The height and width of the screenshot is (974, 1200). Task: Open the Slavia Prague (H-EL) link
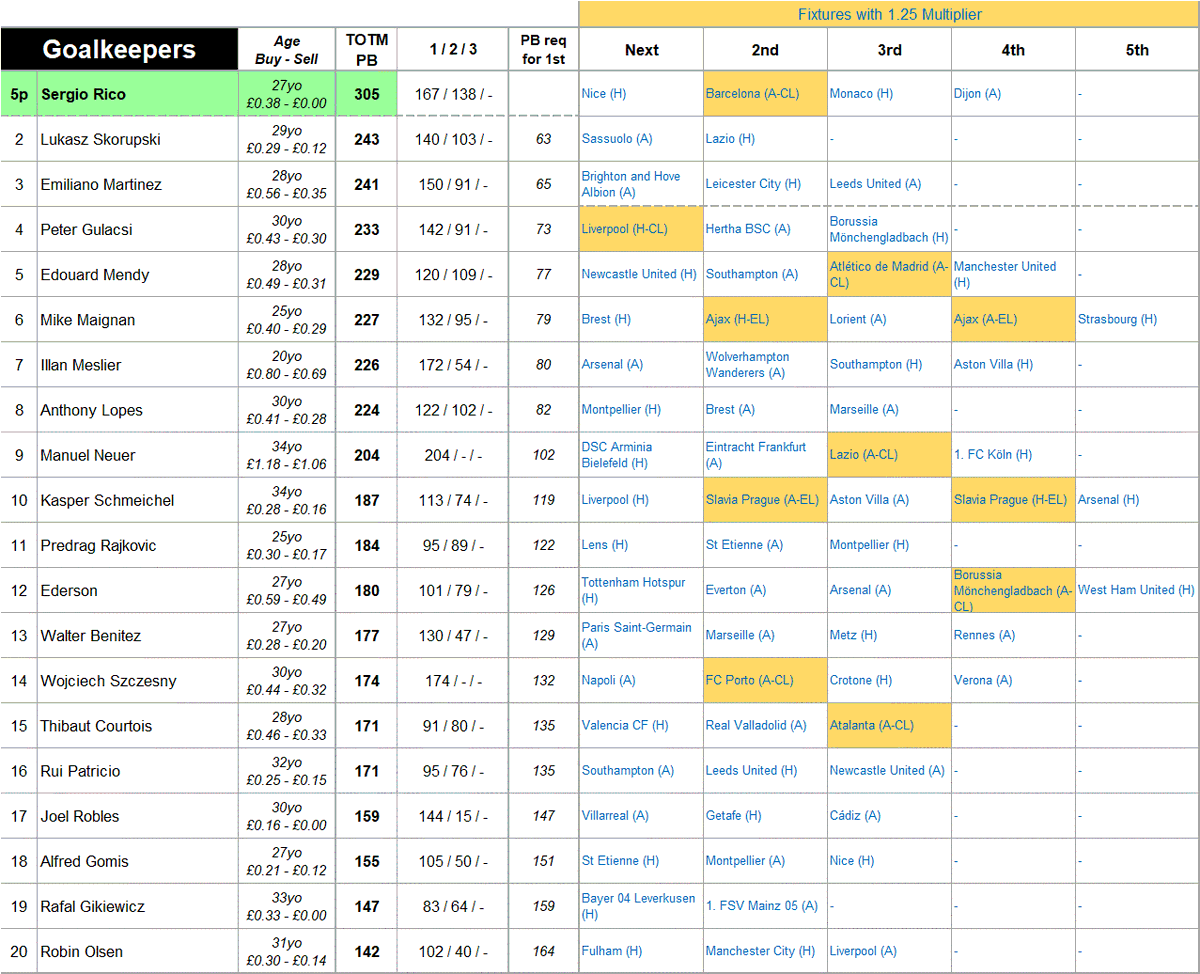point(1010,500)
